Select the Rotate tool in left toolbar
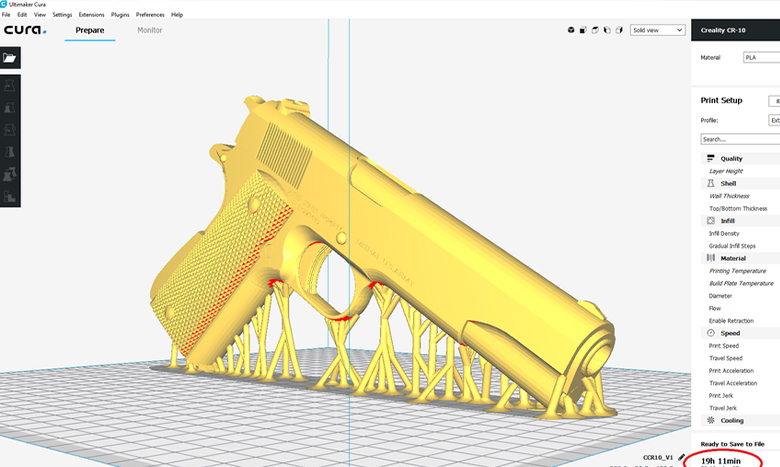The image size is (780, 467). 9,130
